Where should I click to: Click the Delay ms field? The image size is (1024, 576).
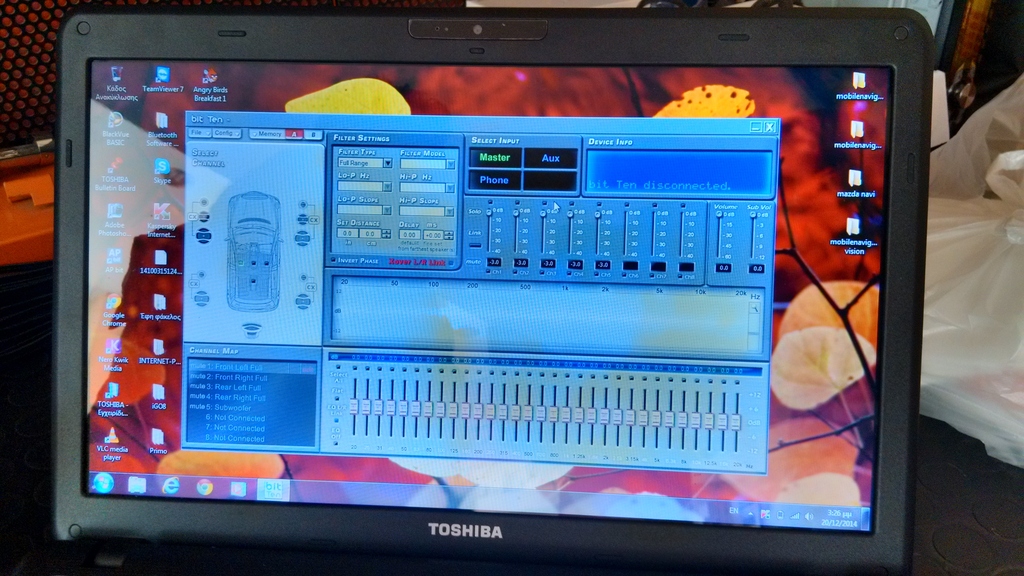click(409, 234)
